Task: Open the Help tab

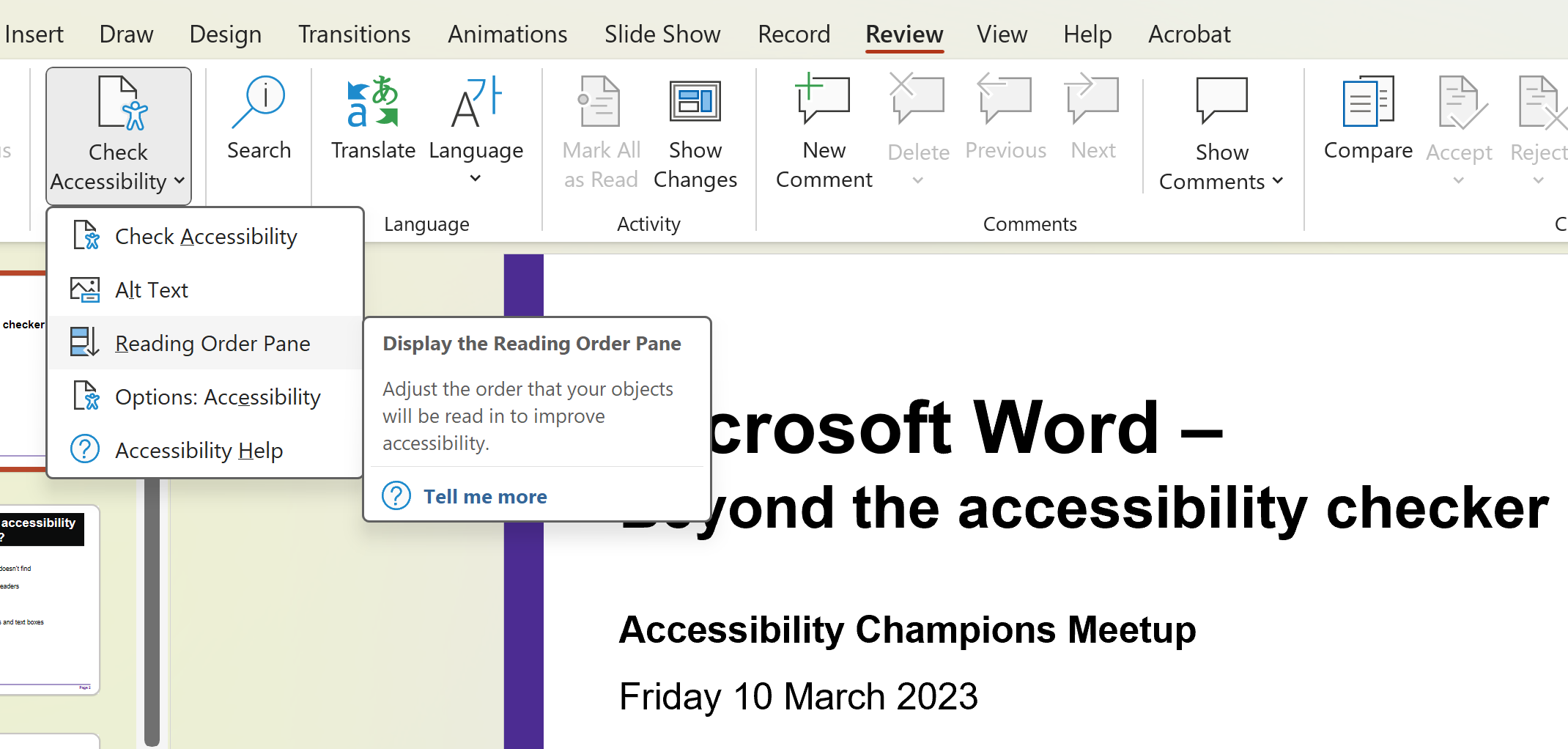Action: pos(1087,34)
